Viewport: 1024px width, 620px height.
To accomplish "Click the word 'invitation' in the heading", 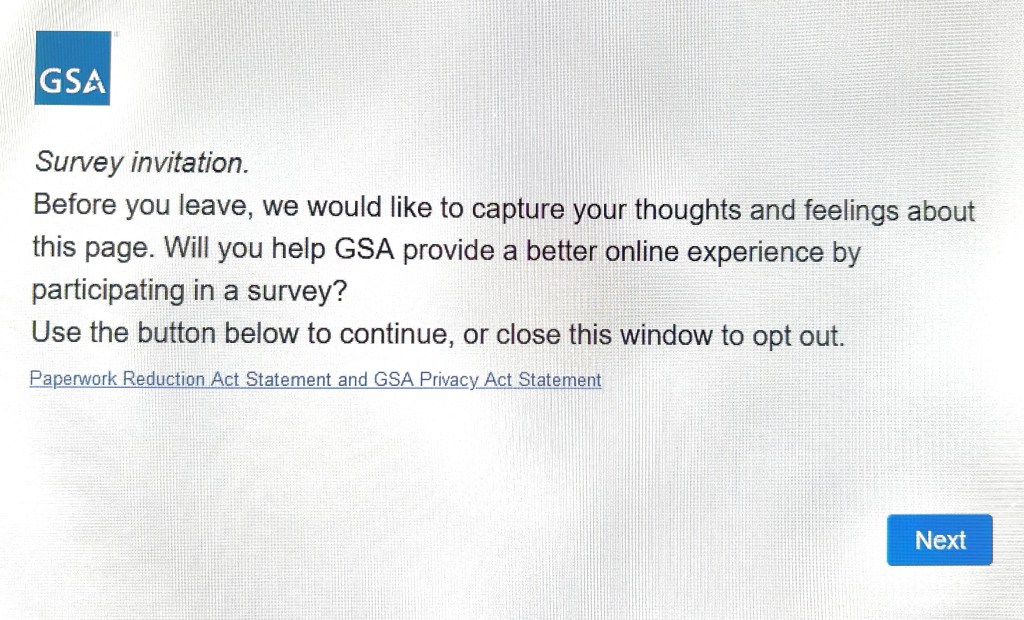I will click(189, 162).
